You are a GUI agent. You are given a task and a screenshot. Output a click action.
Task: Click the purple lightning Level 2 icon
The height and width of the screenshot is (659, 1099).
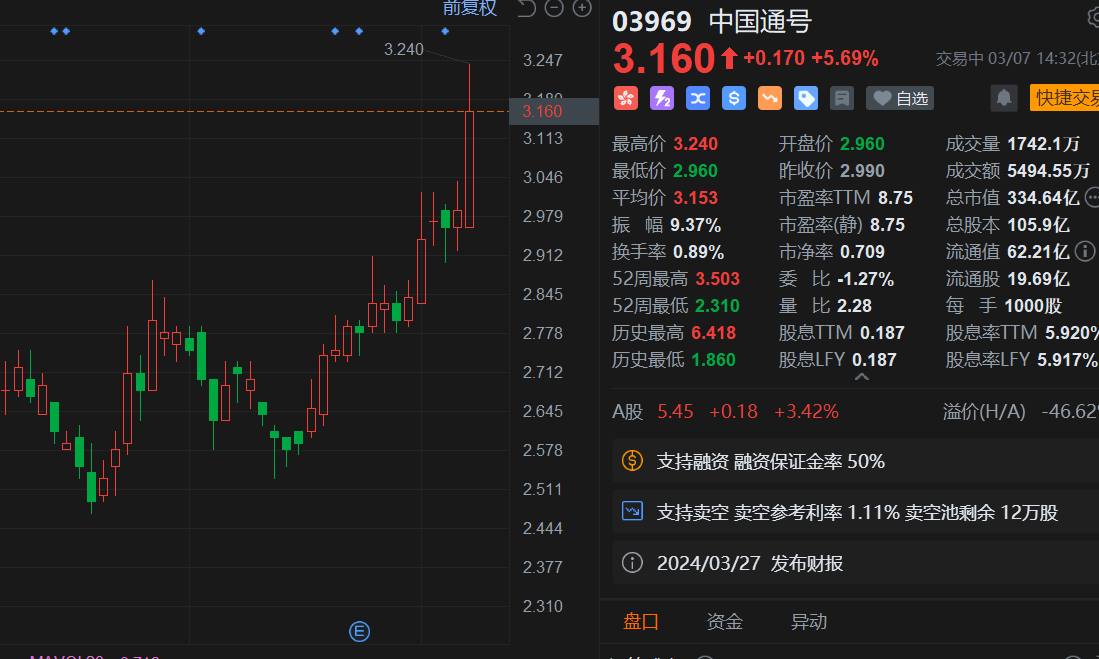(662, 99)
